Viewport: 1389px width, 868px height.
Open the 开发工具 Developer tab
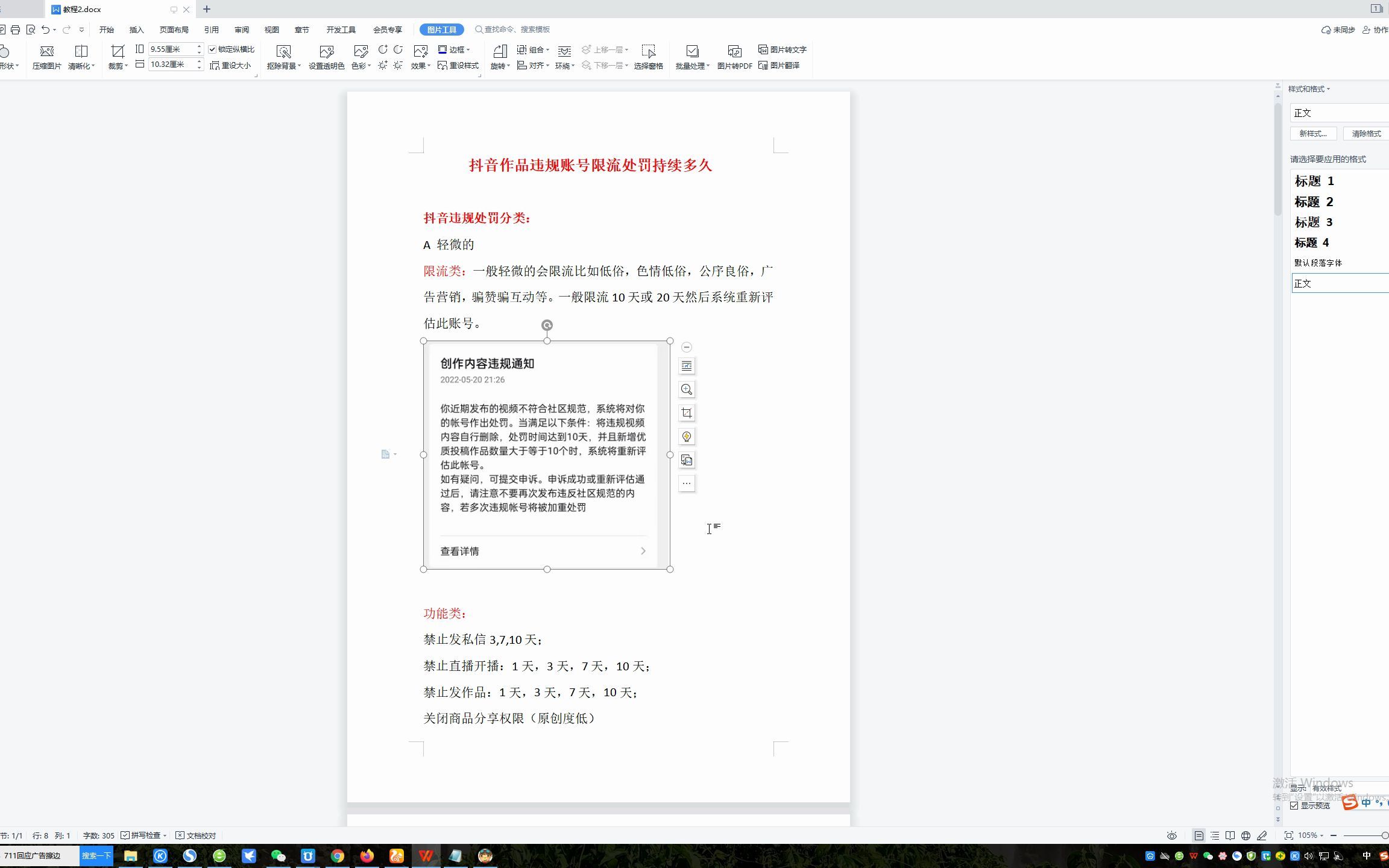(x=341, y=30)
